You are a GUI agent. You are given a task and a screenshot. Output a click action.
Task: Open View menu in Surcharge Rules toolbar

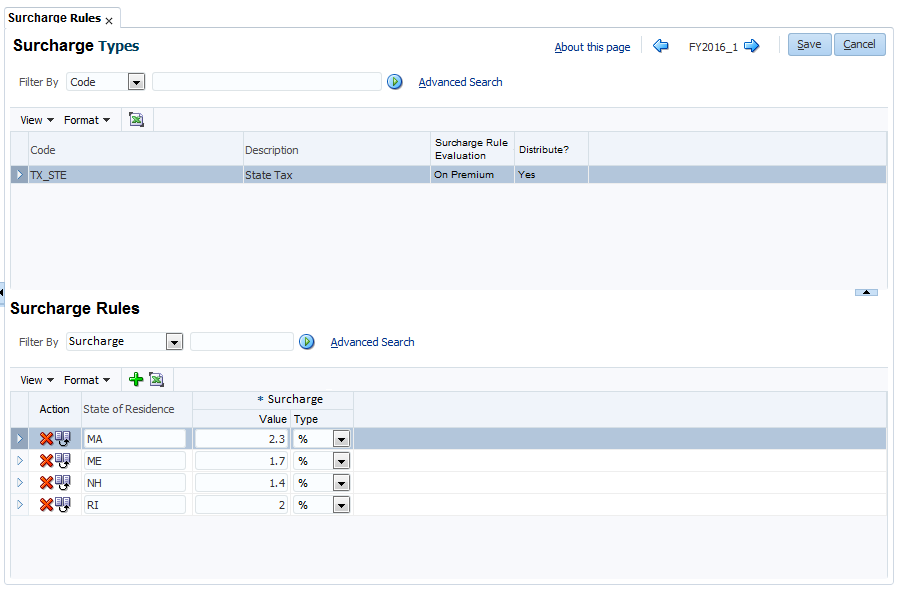tap(37, 380)
